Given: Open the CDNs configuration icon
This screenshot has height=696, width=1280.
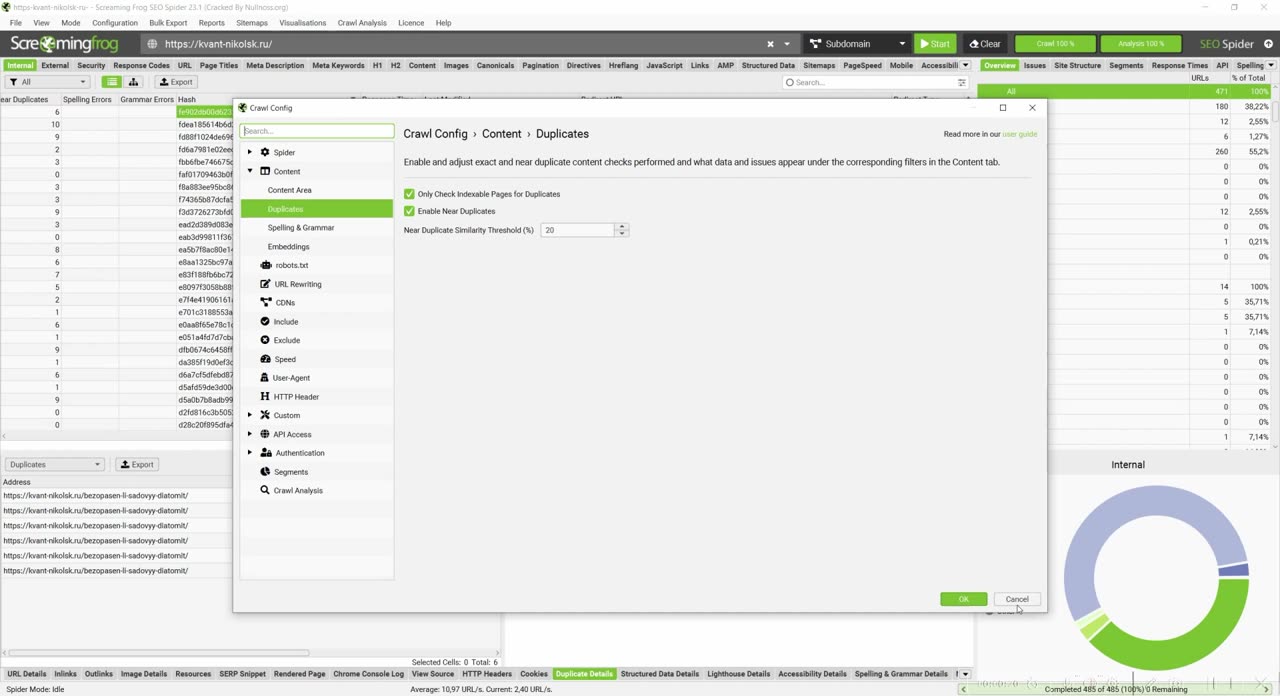Looking at the screenshot, I should coord(265,302).
